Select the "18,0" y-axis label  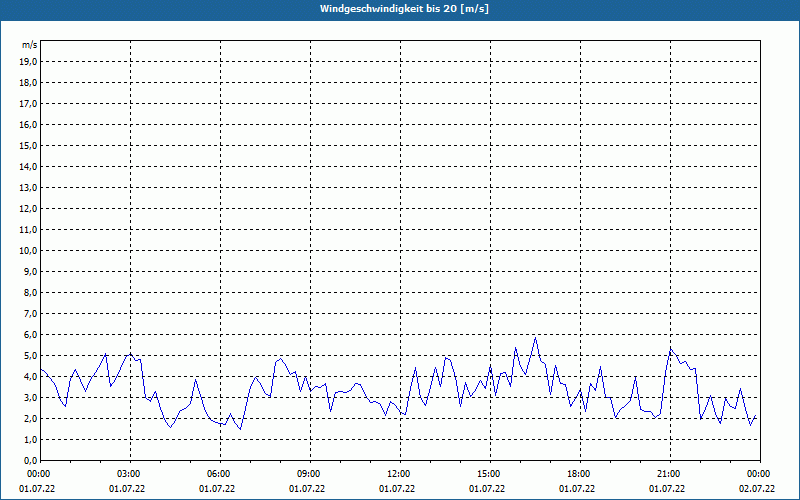coord(28,83)
